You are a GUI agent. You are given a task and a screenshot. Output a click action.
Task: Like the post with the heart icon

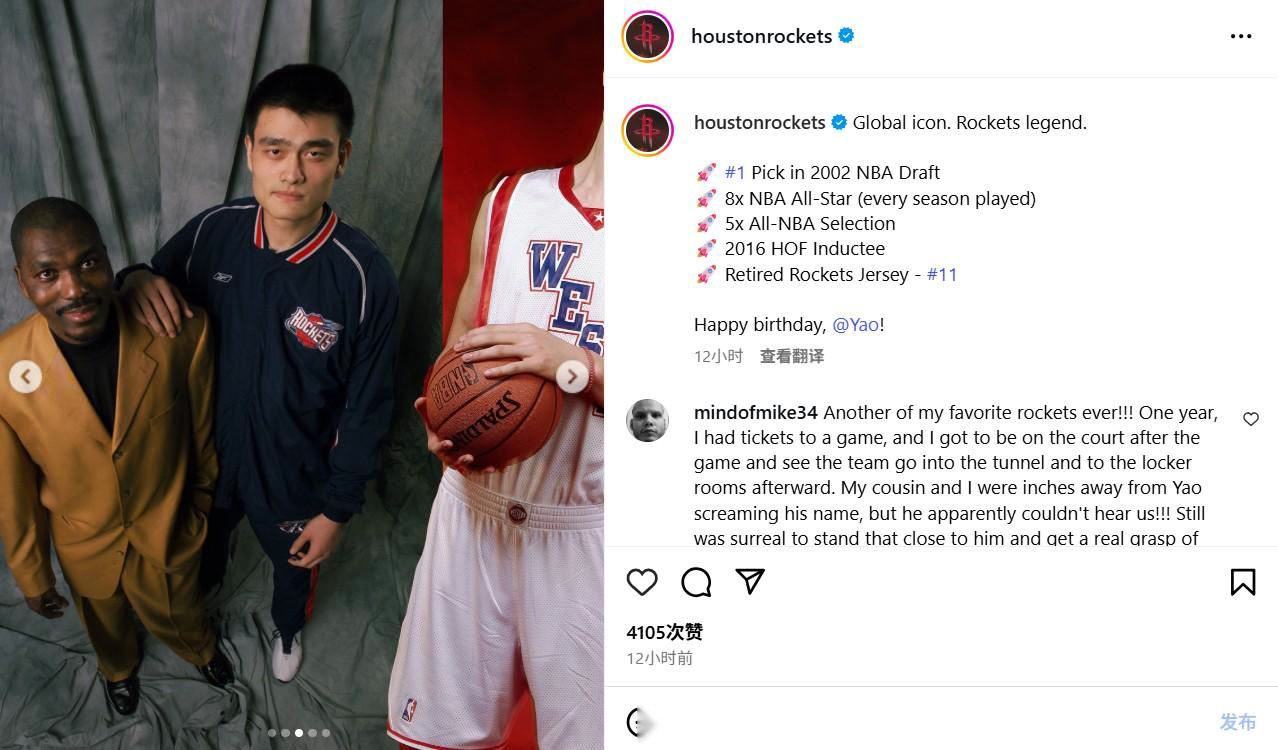pyautogui.click(x=642, y=582)
